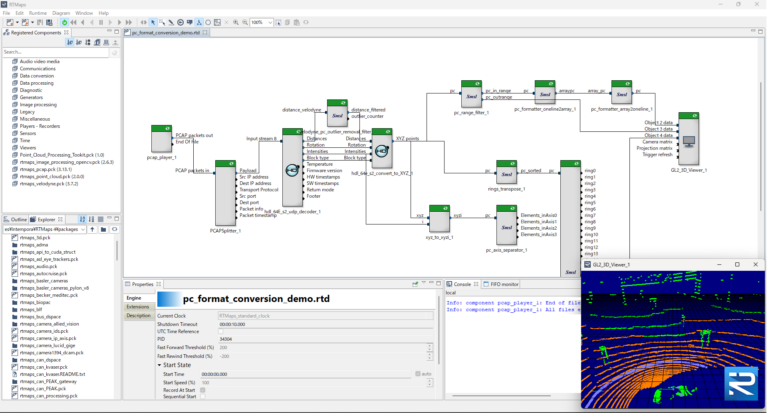768x413 pixels.
Task: Click the comment bubble toolbar icon
Action: (190, 23)
